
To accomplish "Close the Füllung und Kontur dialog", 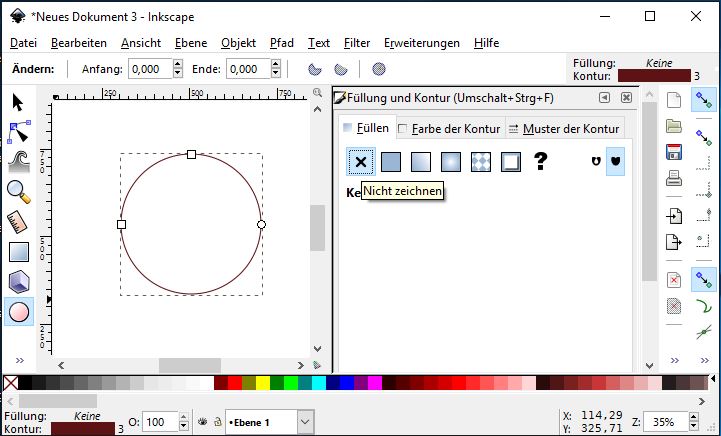I will [x=626, y=98].
